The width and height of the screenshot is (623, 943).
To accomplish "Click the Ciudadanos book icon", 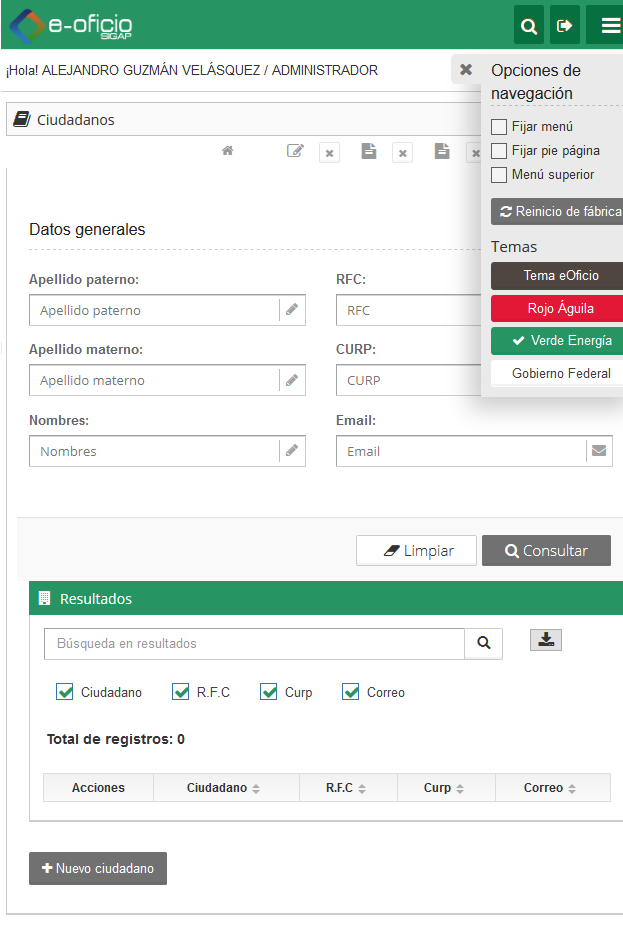I will click(x=22, y=119).
